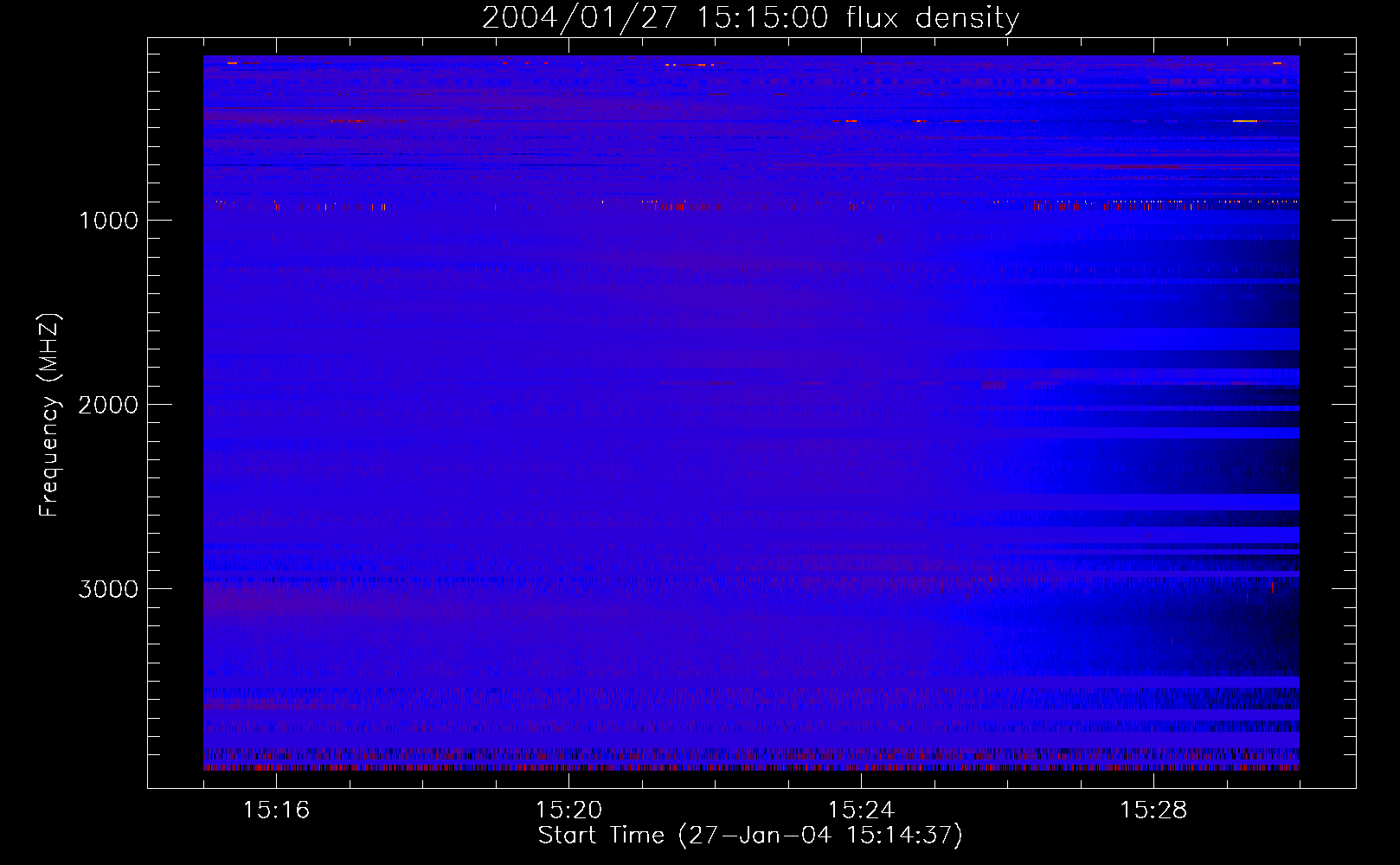
Task: Click the 1000 frequency tick label
Action: pyautogui.click(x=108, y=221)
